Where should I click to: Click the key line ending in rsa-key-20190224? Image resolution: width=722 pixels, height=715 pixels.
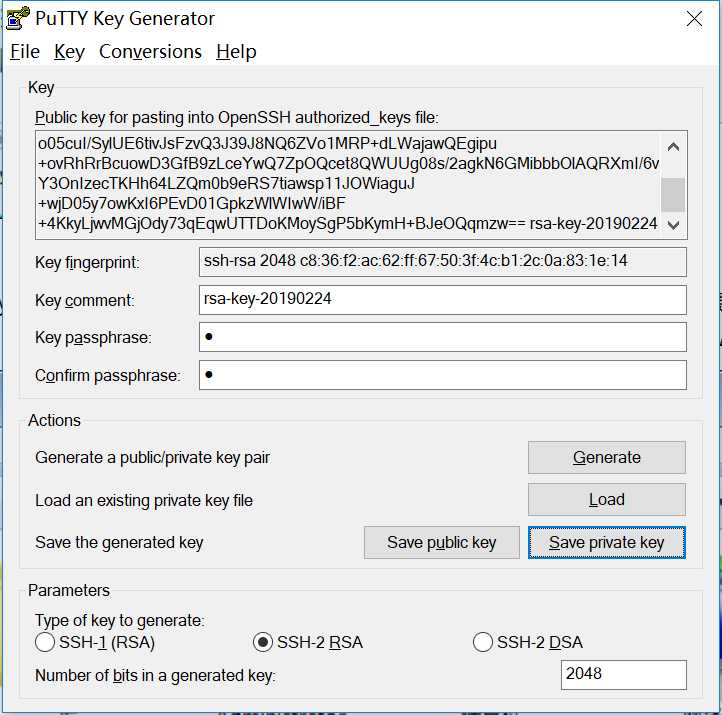coord(348,224)
